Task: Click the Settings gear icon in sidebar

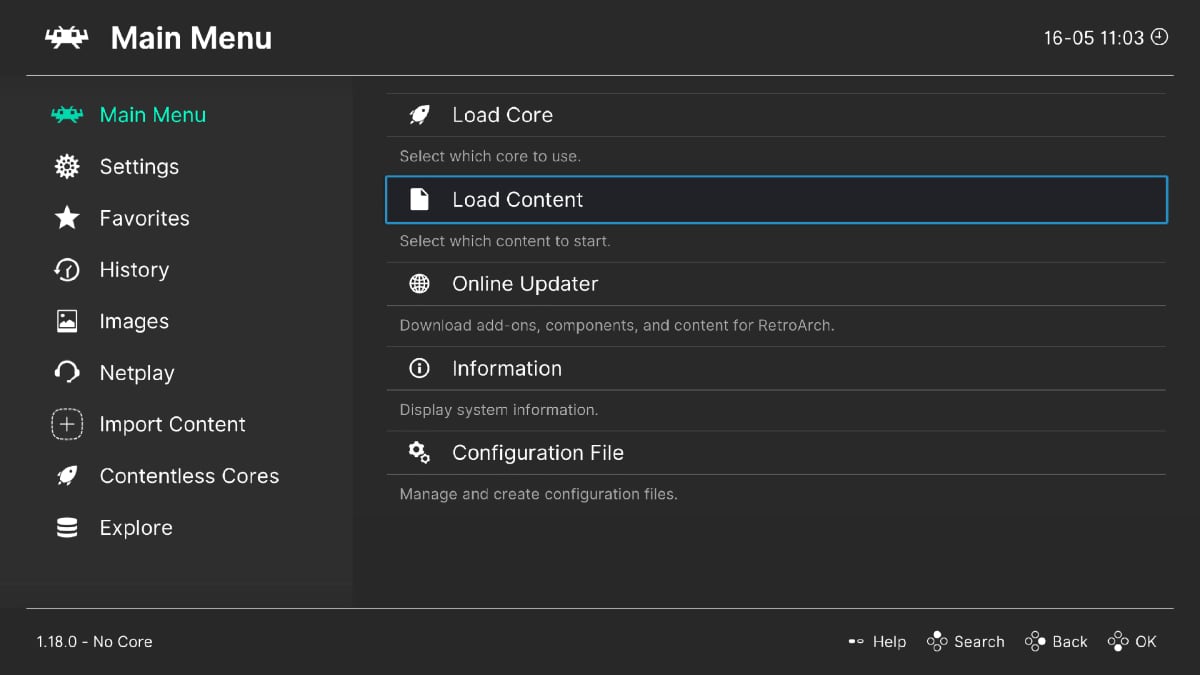Action: (x=67, y=167)
